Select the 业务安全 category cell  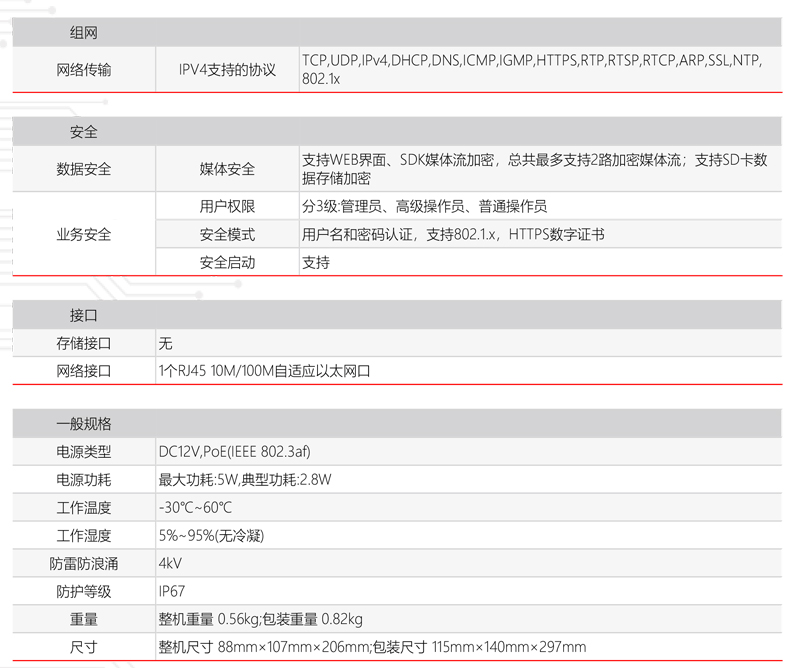coord(84,235)
